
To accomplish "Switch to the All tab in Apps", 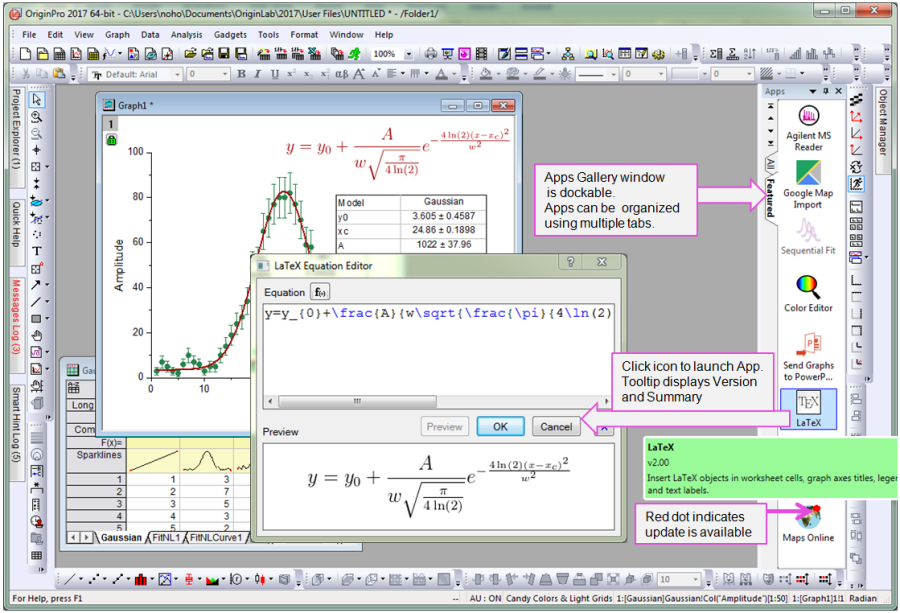I will [x=770, y=164].
